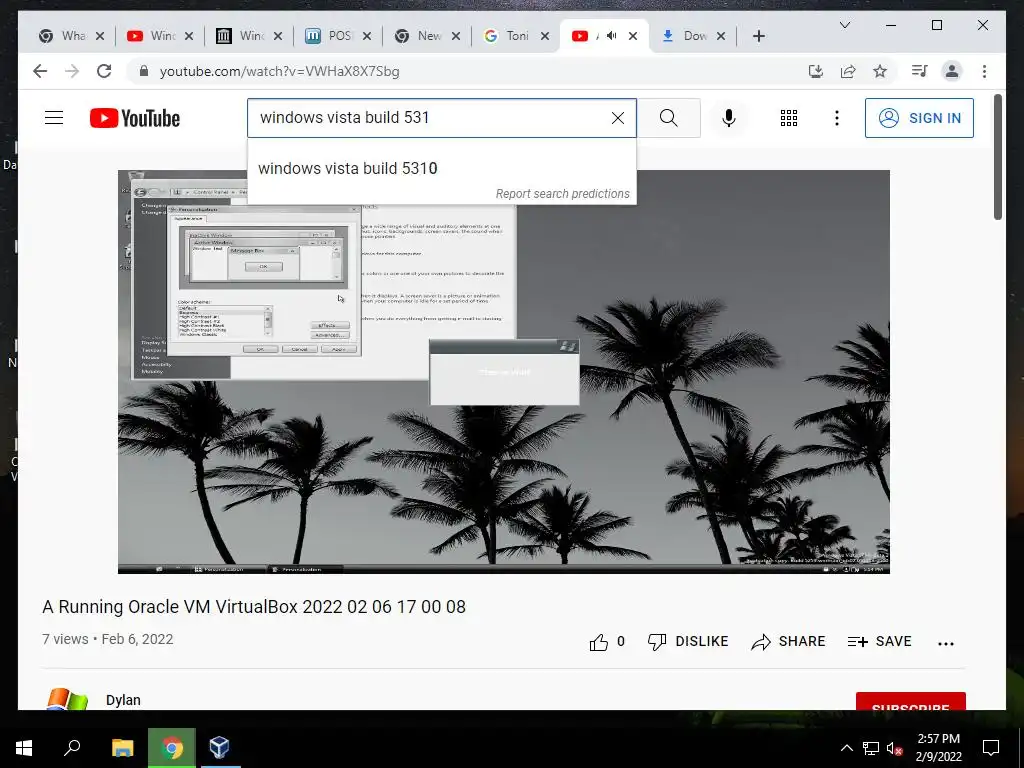The width and height of the screenshot is (1024, 768).
Task: Open Dylan channel avatar
Action: click(x=67, y=698)
